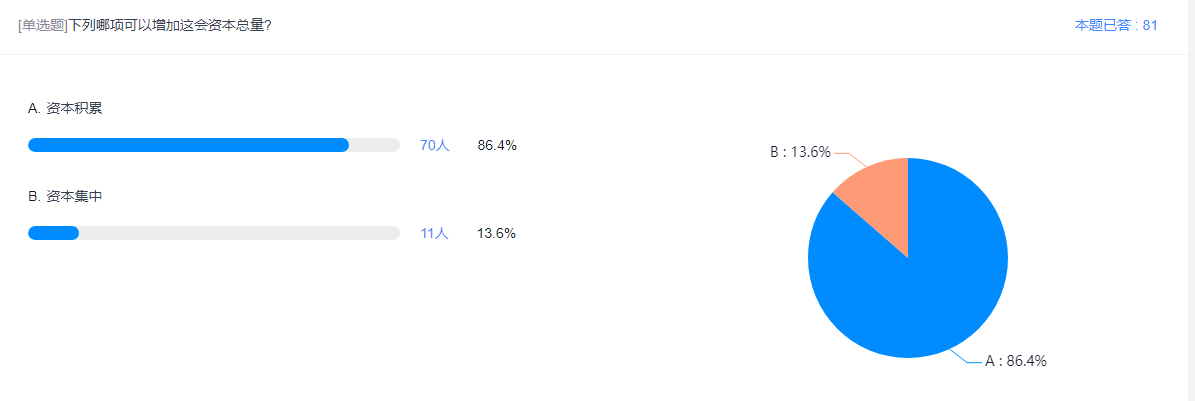Click the question title 下列哪项可以增加这会资本总量

click(170, 25)
